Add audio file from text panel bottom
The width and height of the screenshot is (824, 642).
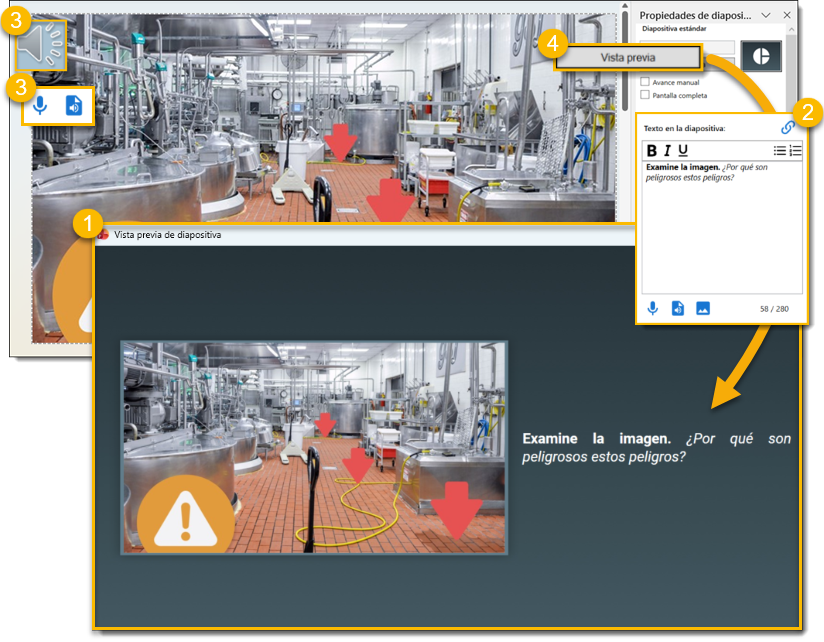678,308
